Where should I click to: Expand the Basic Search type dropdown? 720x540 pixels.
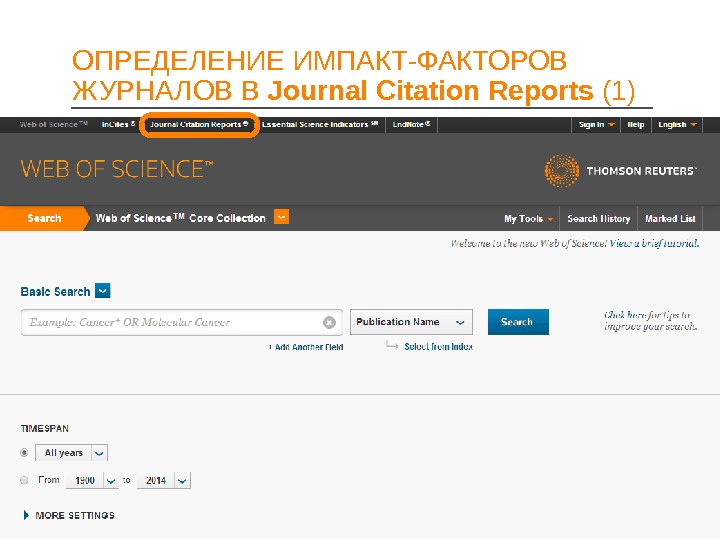102,291
